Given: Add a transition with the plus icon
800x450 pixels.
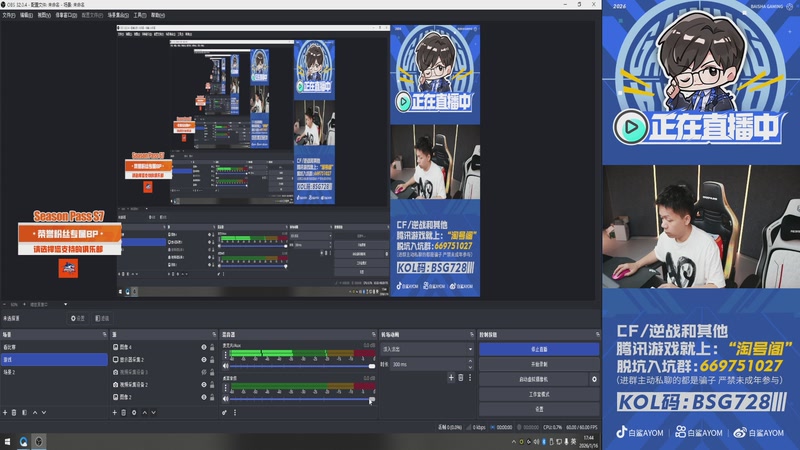Looking at the screenshot, I should [451, 378].
